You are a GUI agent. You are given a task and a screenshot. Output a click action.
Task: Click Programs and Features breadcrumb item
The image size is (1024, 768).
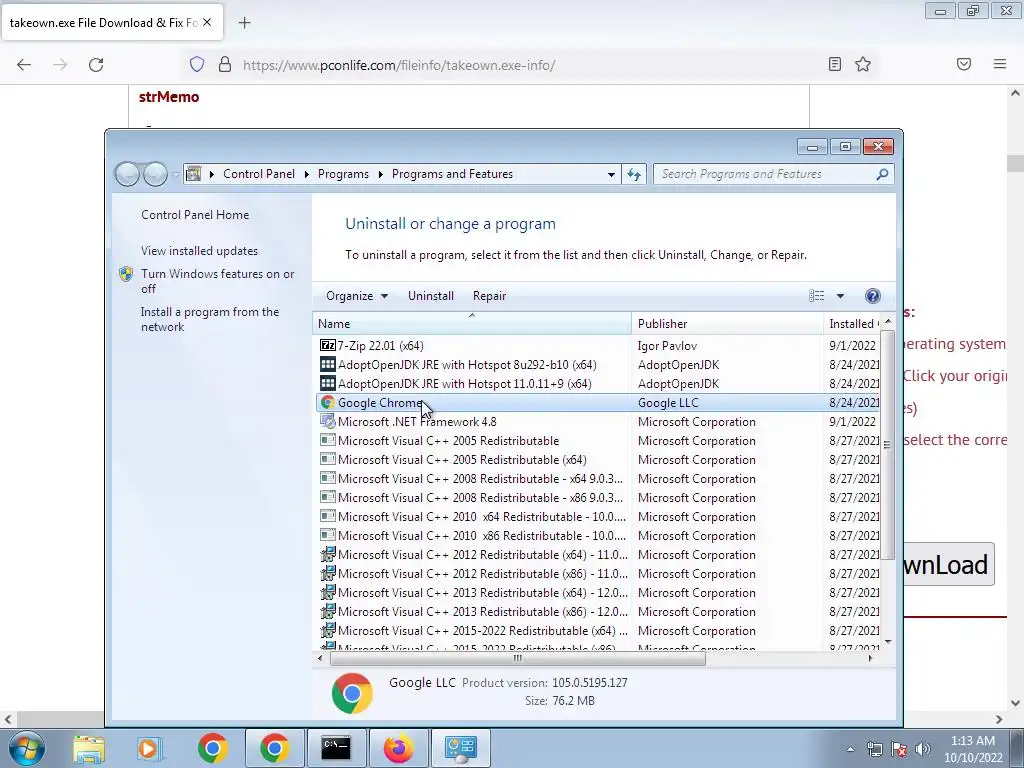pyautogui.click(x=452, y=174)
